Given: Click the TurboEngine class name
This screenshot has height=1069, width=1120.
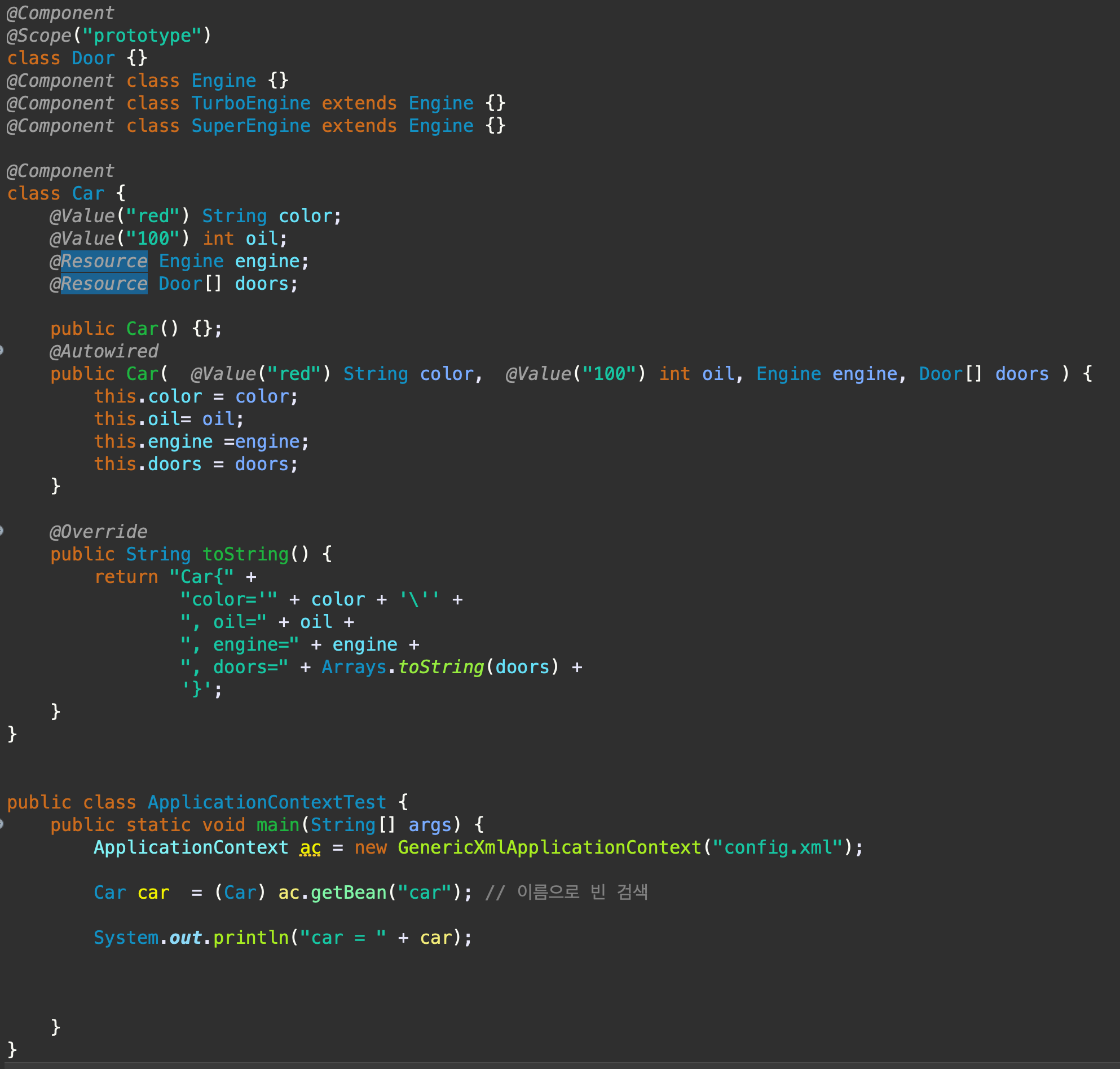Looking at the screenshot, I should pyautogui.click(x=251, y=103).
